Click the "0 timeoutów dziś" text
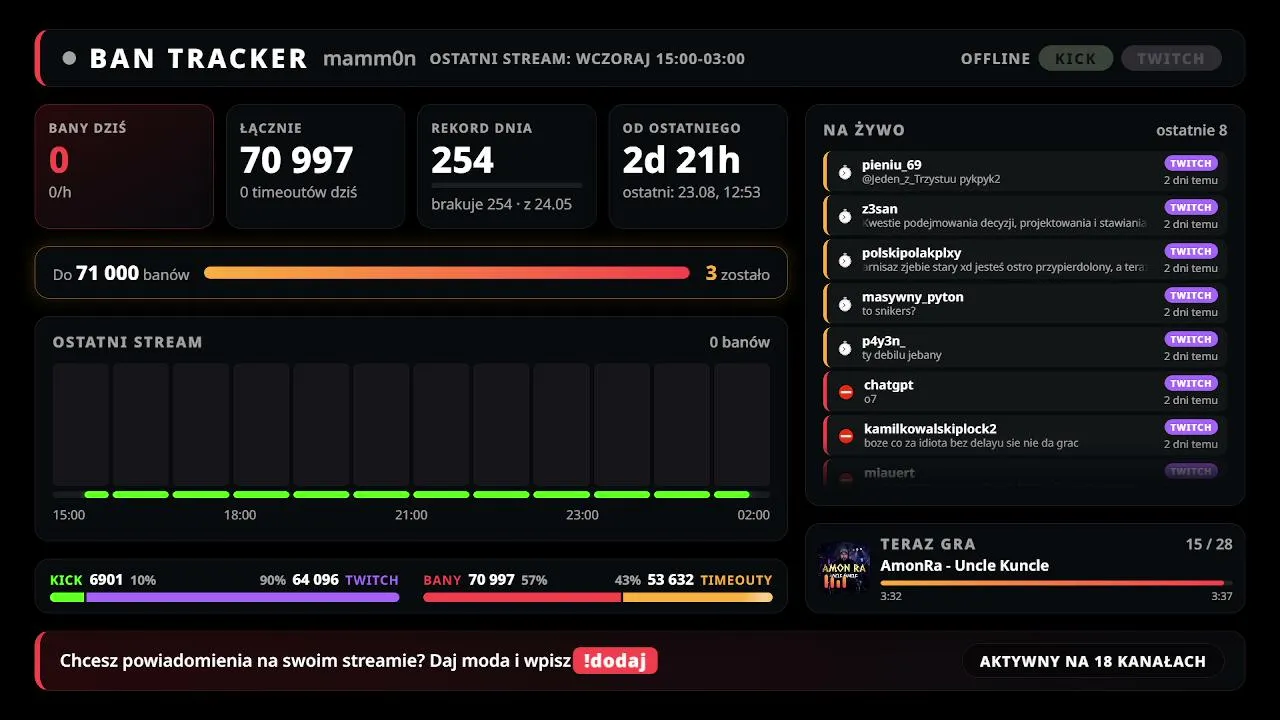 (x=299, y=192)
